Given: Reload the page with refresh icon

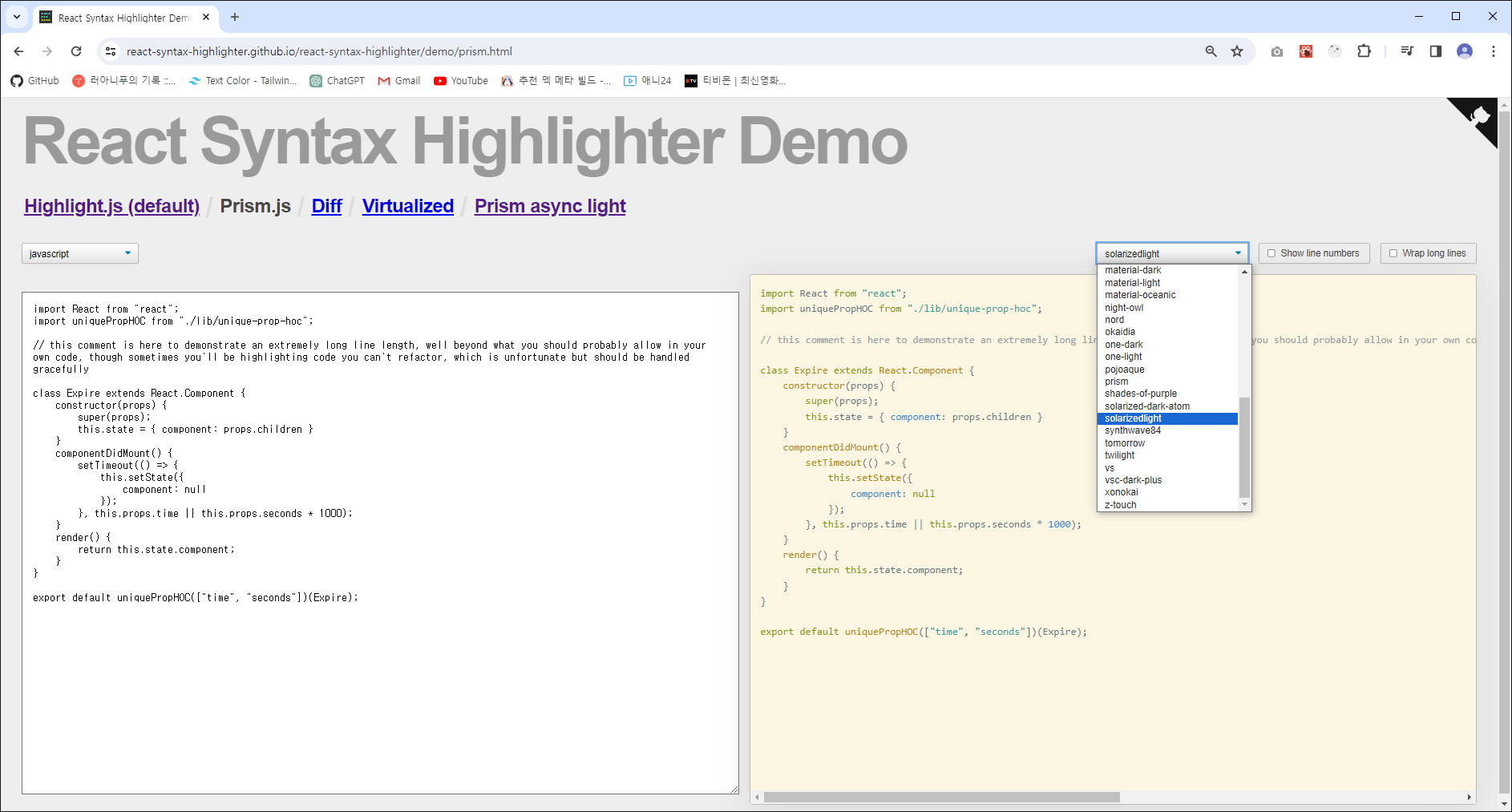Looking at the screenshot, I should [x=76, y=51].
